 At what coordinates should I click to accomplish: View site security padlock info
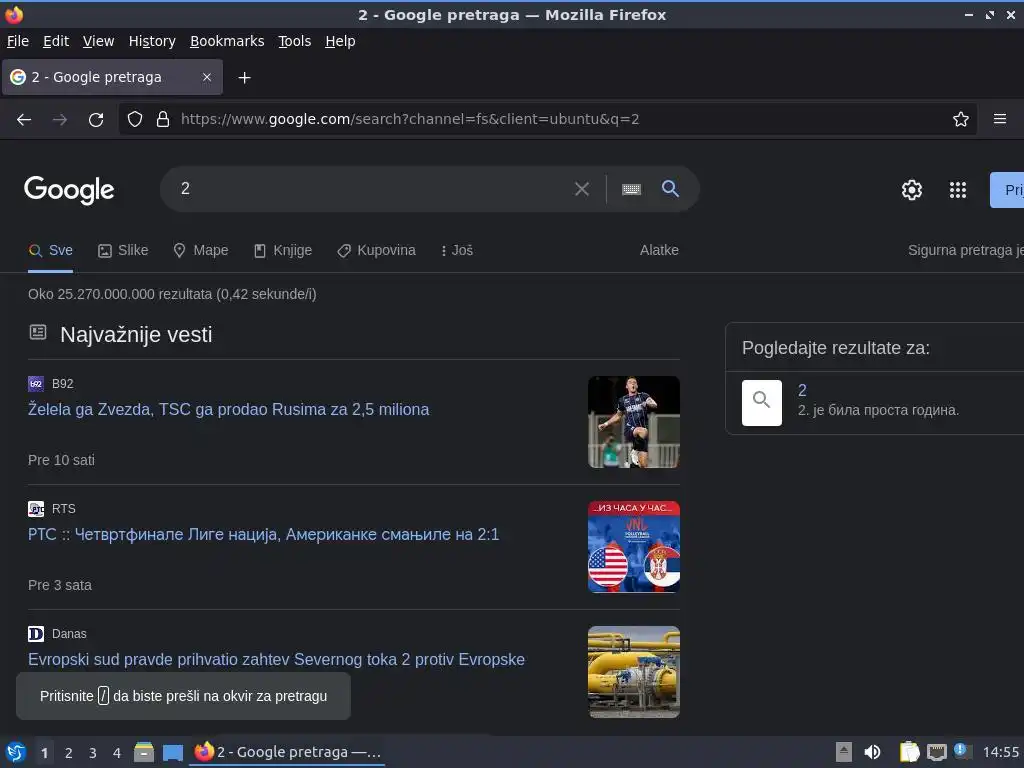[x=163, y=119]
